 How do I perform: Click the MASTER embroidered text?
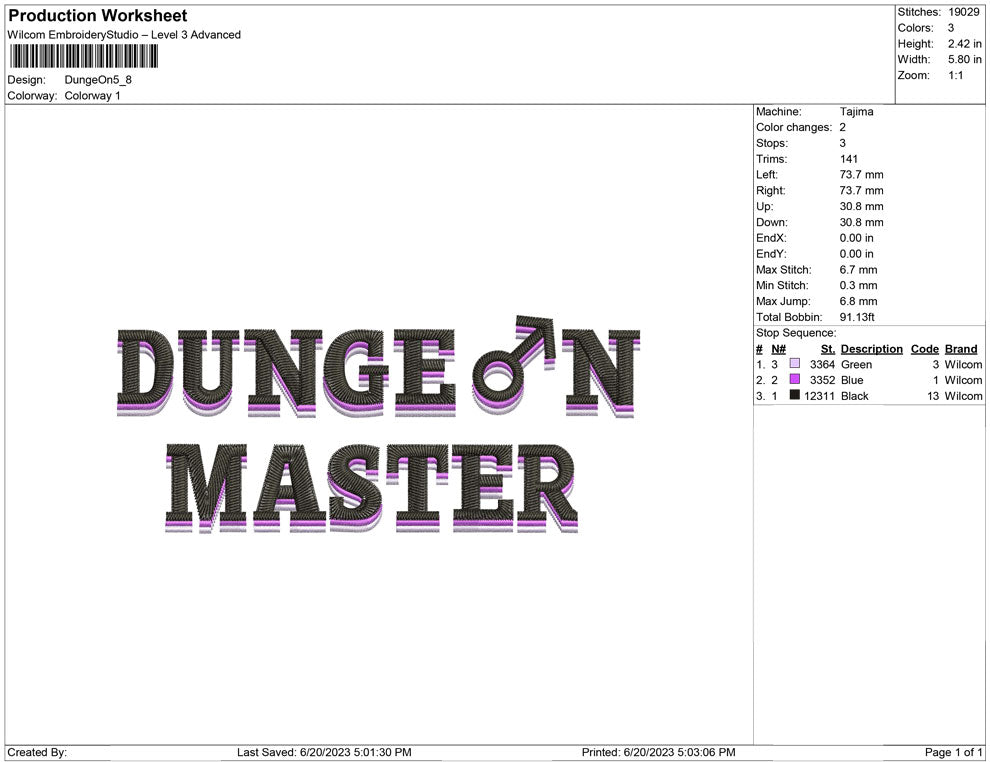click(x=372, y=487)
